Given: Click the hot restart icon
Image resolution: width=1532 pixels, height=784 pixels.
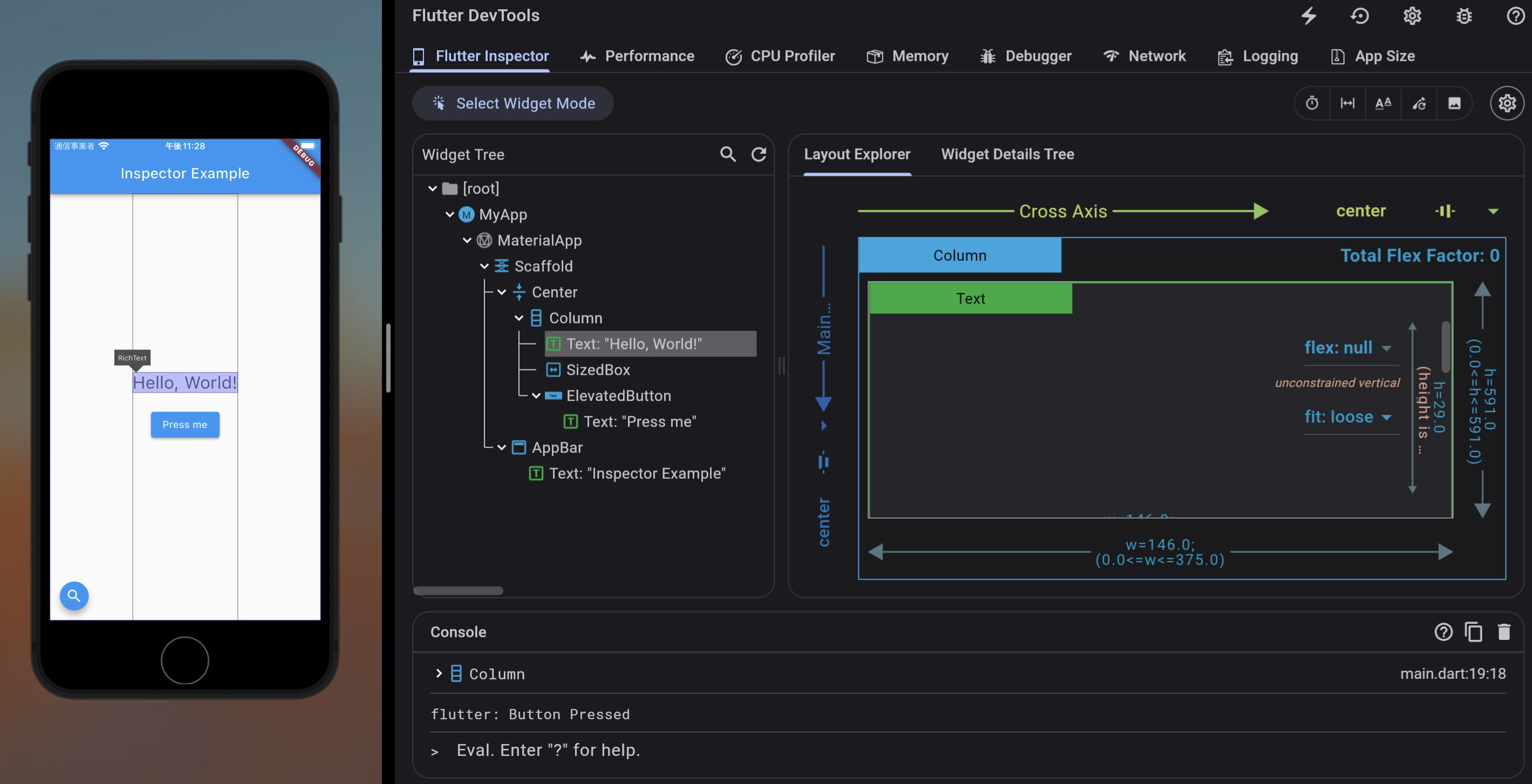Looking at the screenshot, I should (1360, 16).
